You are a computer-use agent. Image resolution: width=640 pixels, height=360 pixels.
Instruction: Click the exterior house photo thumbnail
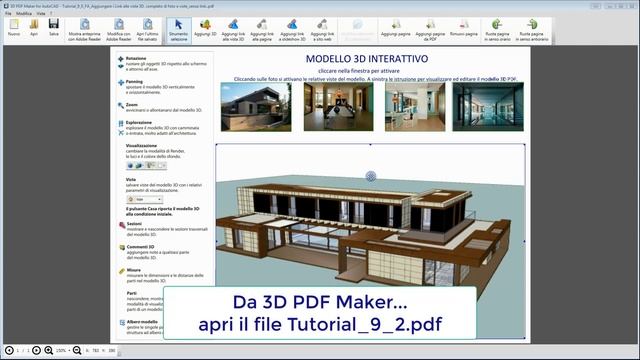256,107
